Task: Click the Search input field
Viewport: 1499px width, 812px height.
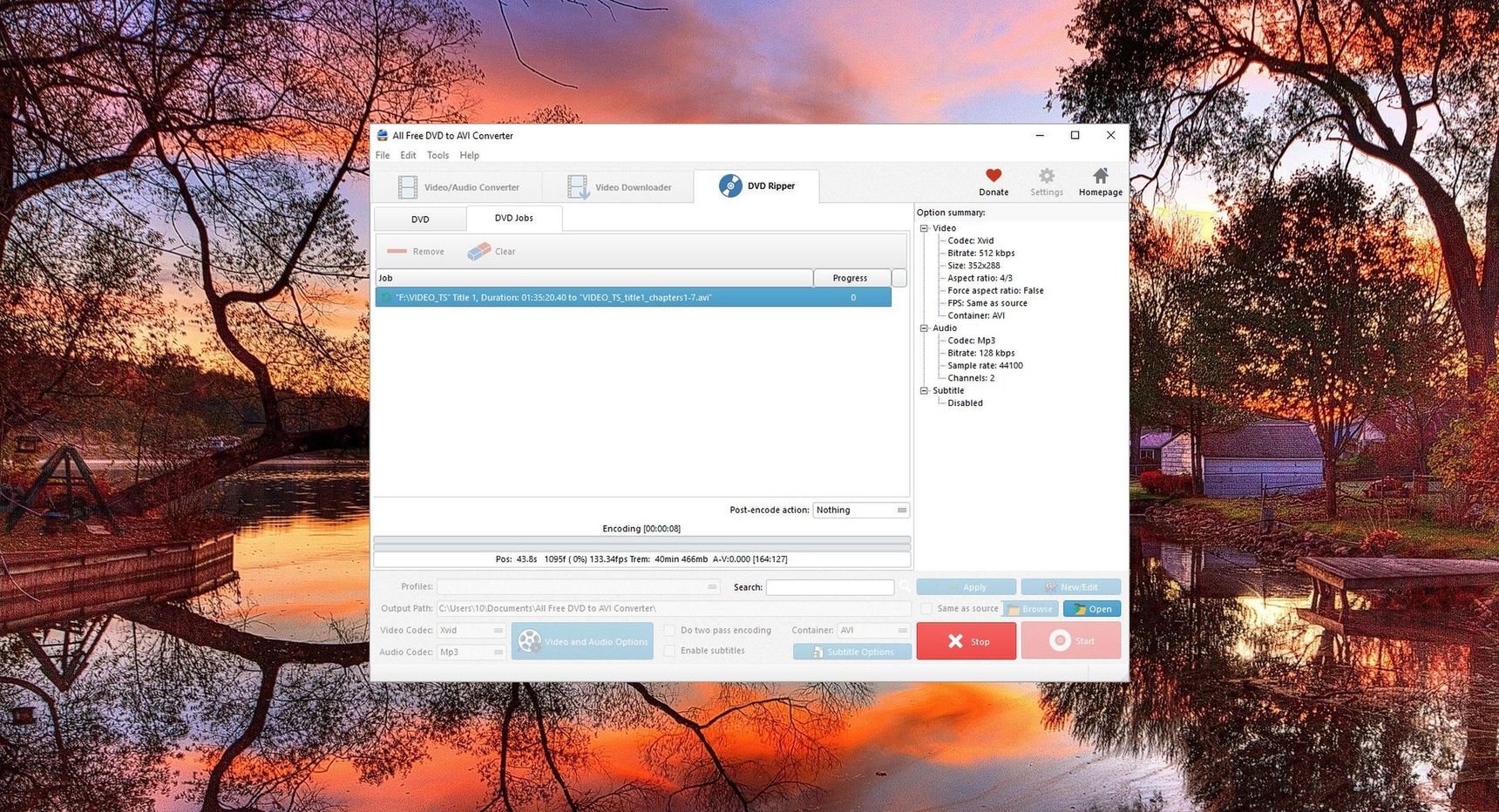Action: [830, 587]
